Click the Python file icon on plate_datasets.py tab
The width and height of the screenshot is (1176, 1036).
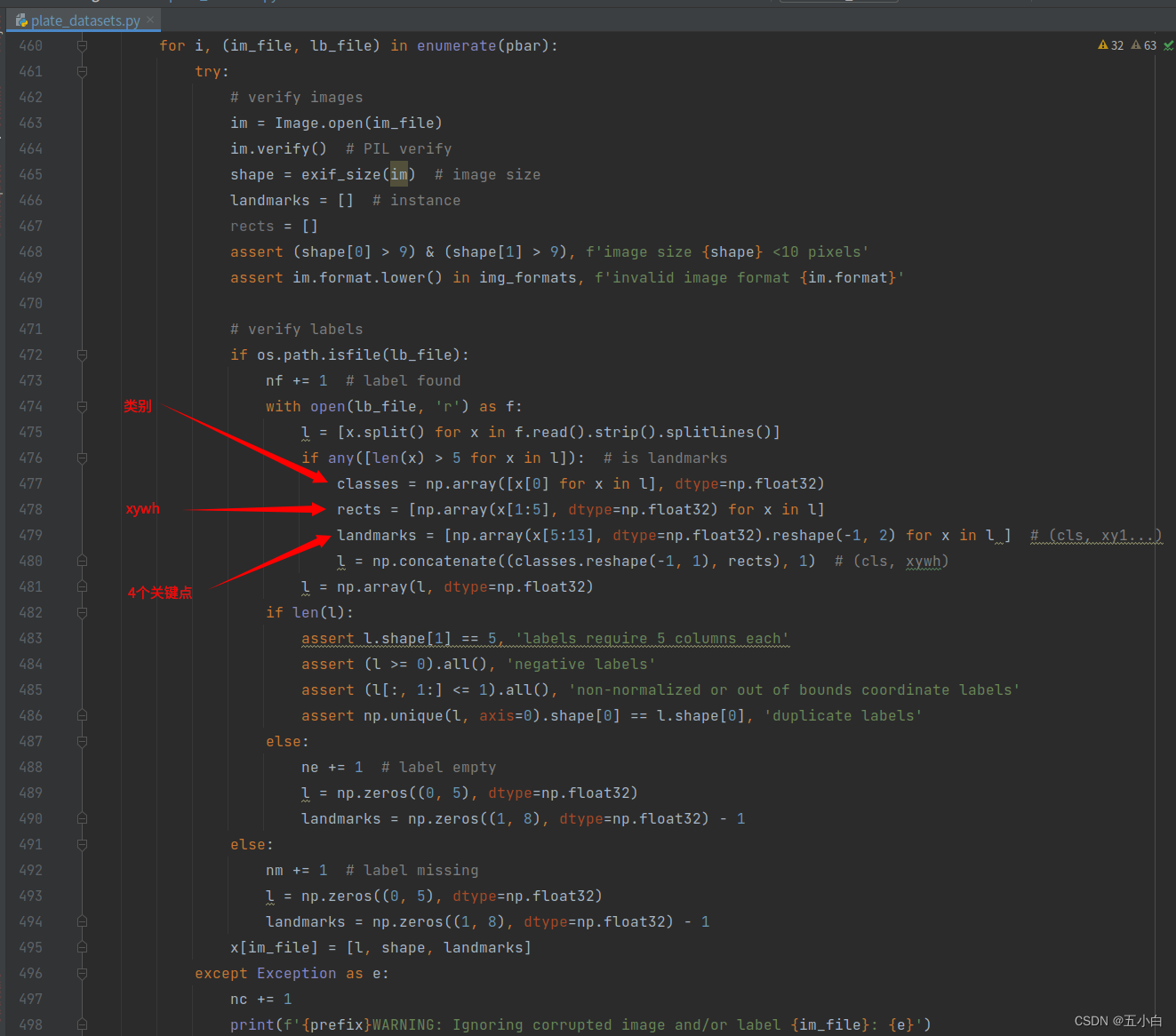tap(21, 20)
